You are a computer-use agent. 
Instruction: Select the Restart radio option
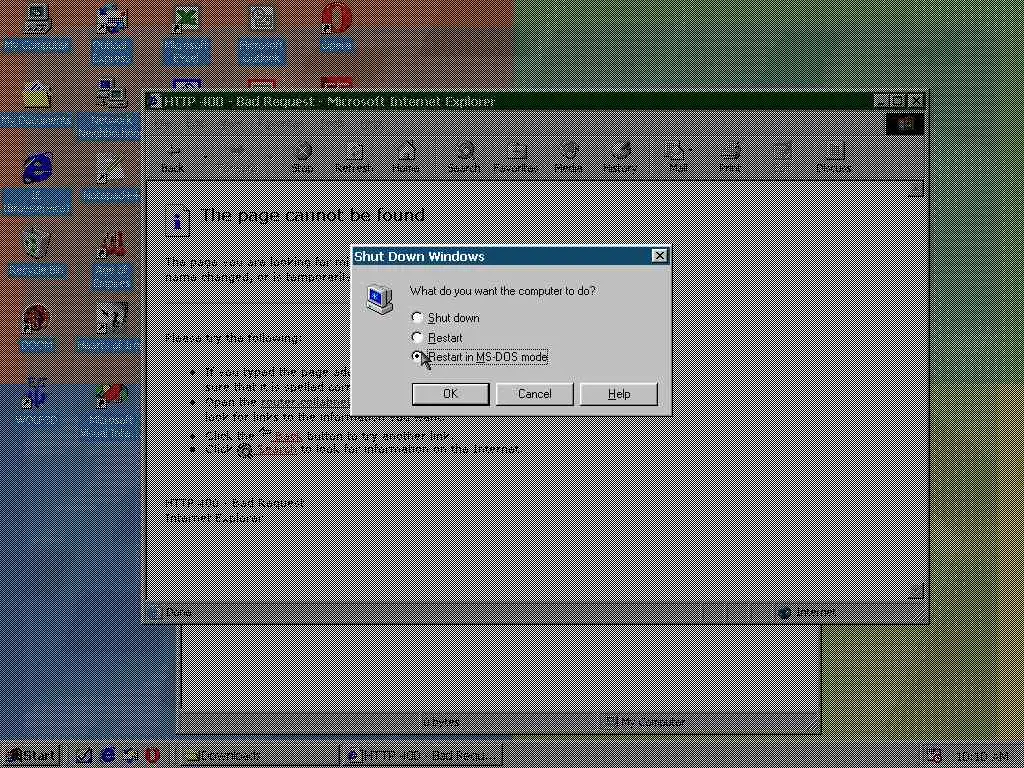437,338
